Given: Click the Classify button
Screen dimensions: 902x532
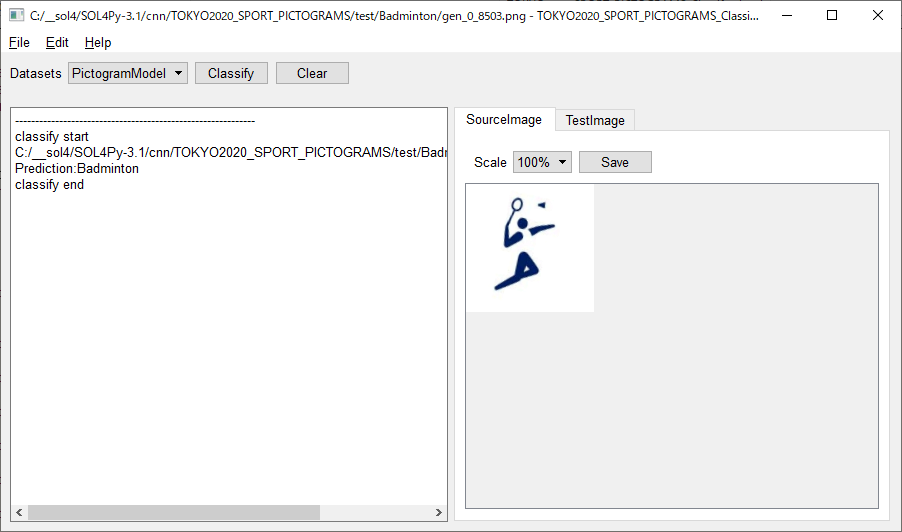Looking at the screenshot, I should [x=231, y=74].
